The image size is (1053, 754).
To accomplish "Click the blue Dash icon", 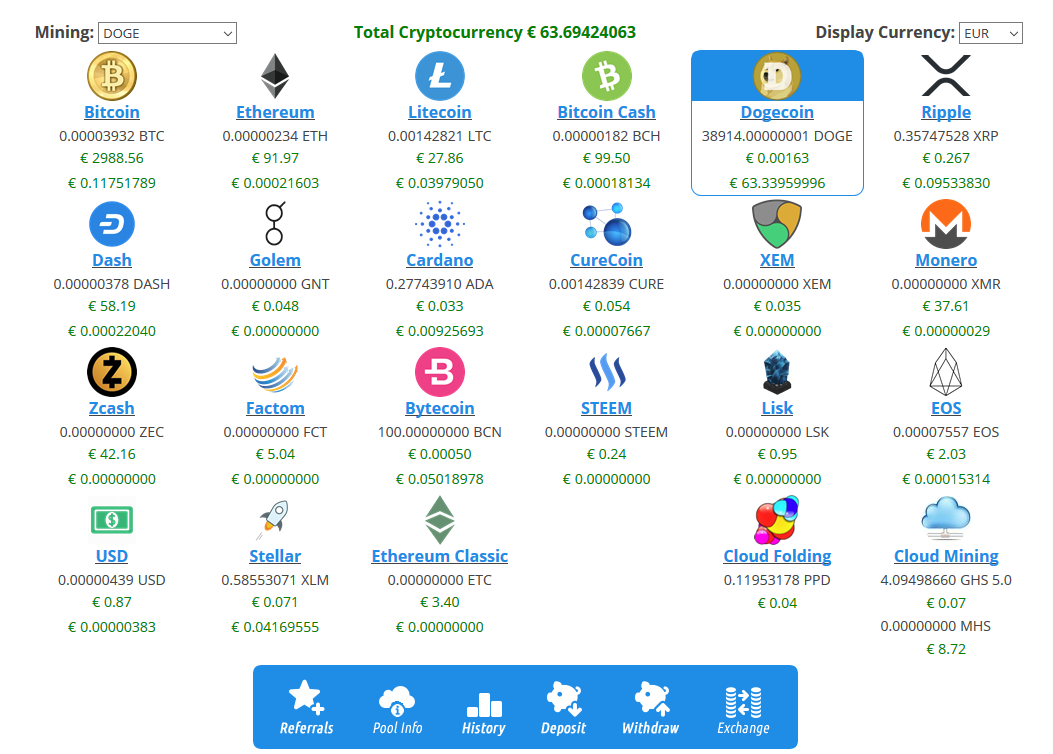I will tap(111, 224).
